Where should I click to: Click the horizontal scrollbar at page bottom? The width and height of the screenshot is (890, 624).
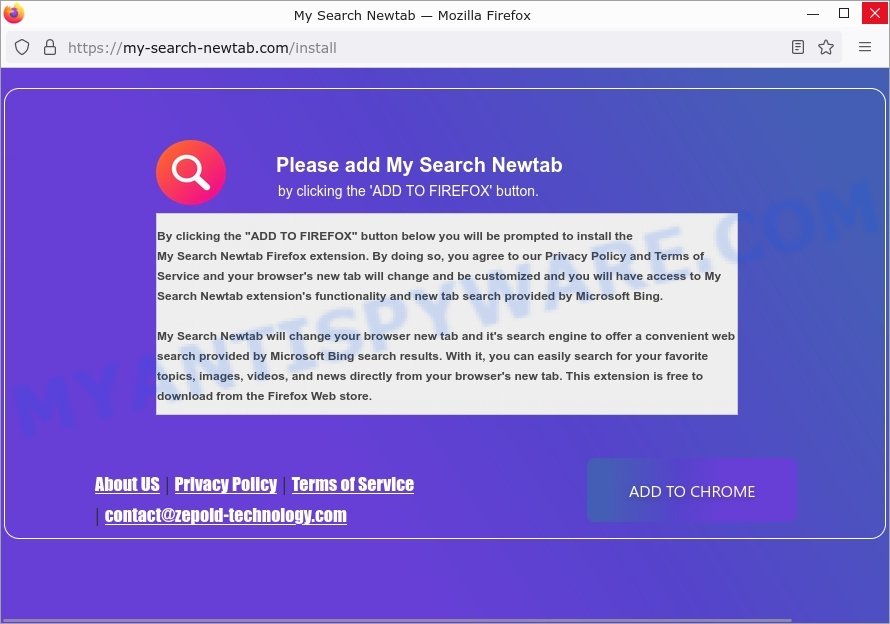pyautogui.click(x=397, y=620)
